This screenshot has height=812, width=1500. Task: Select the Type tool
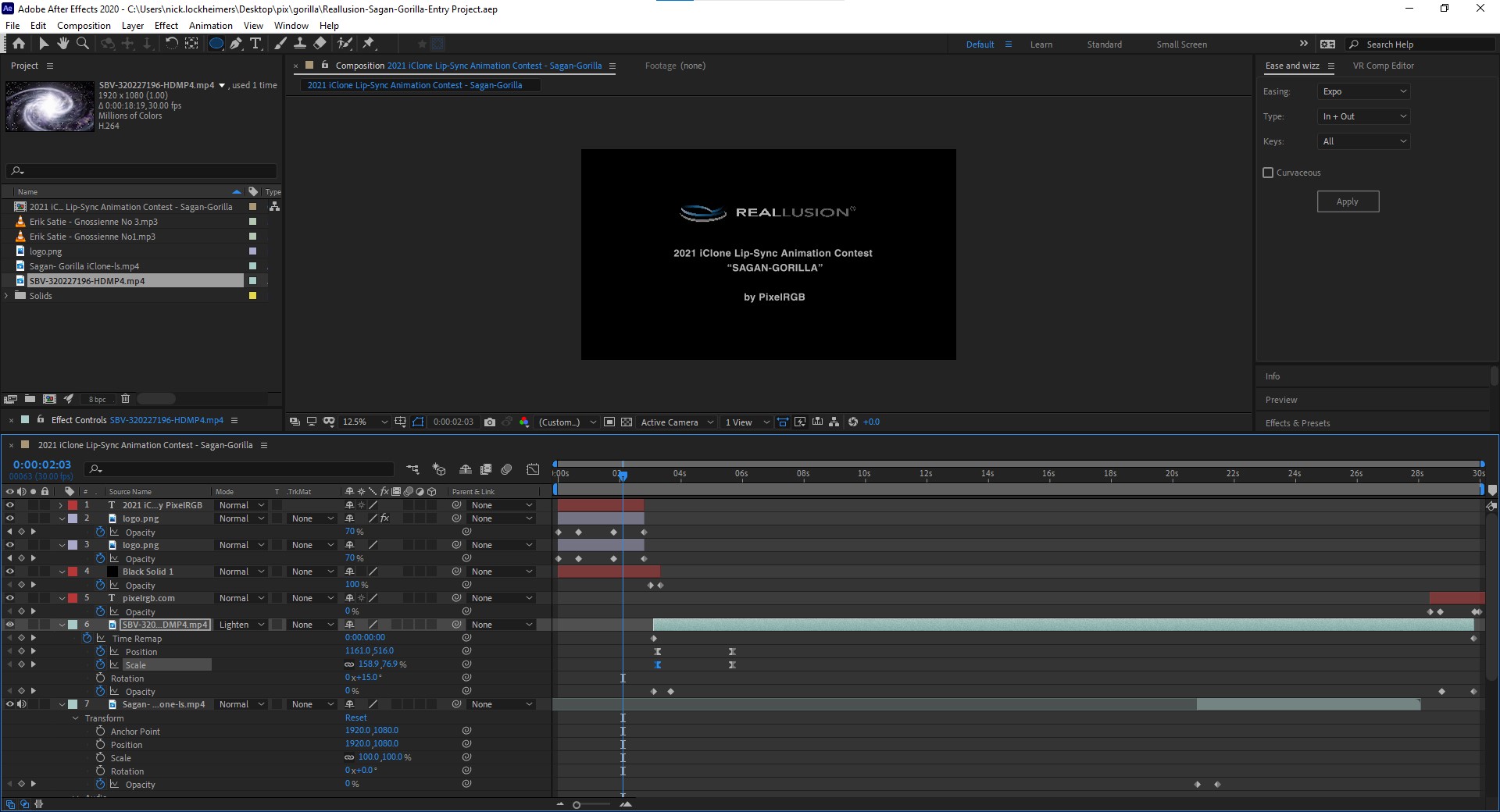pyautogui.click(x=255, y=44)
